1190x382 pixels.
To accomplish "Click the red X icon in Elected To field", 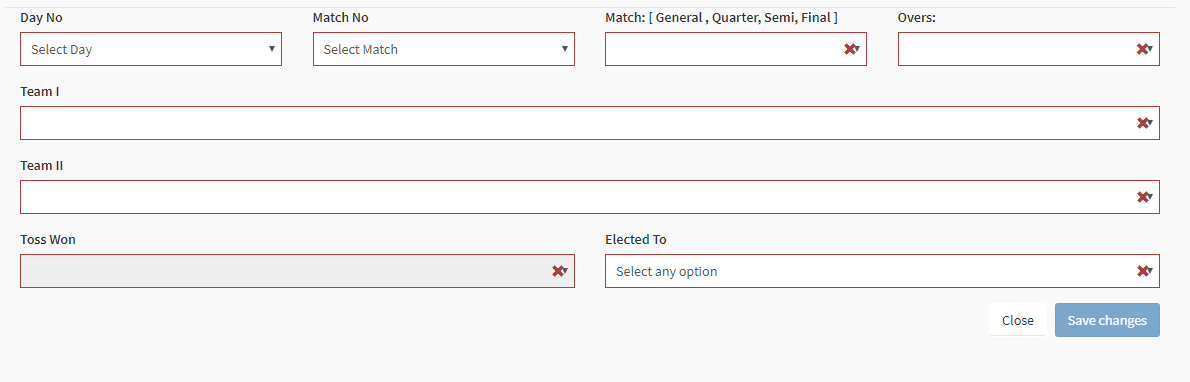I will (1142, 271).
